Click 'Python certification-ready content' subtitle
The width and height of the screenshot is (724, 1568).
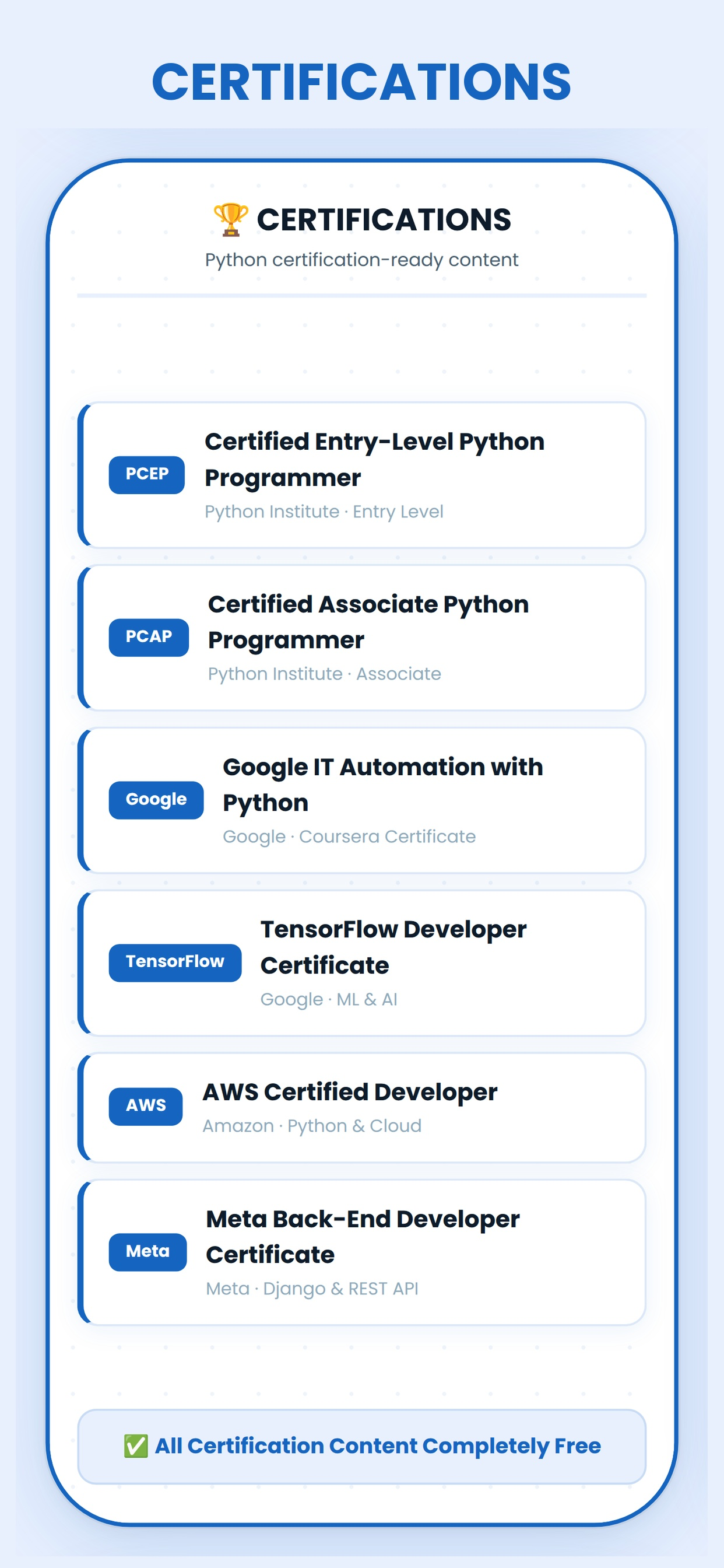tap(361, 260)
